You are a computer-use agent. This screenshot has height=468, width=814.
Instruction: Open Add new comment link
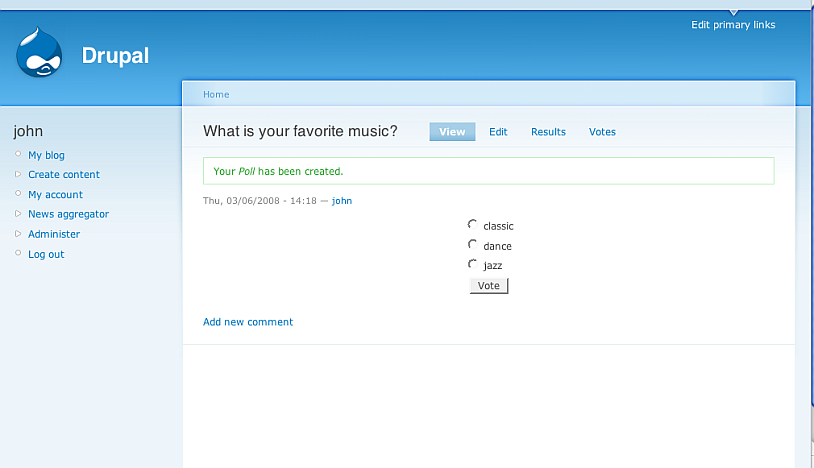[248, 322]
